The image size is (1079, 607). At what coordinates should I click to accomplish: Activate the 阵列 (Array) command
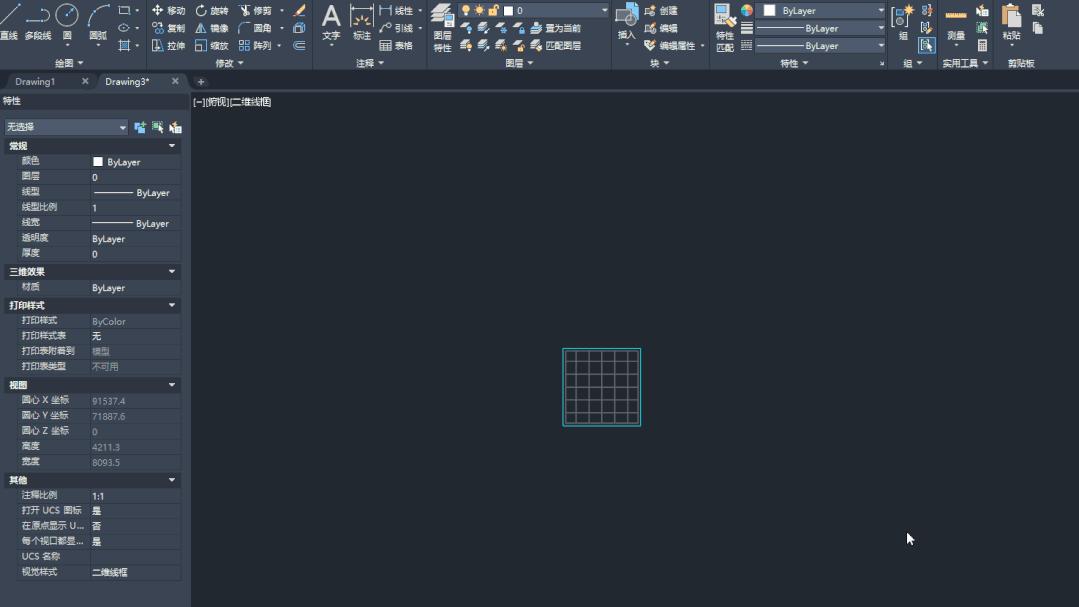point(255,45)
